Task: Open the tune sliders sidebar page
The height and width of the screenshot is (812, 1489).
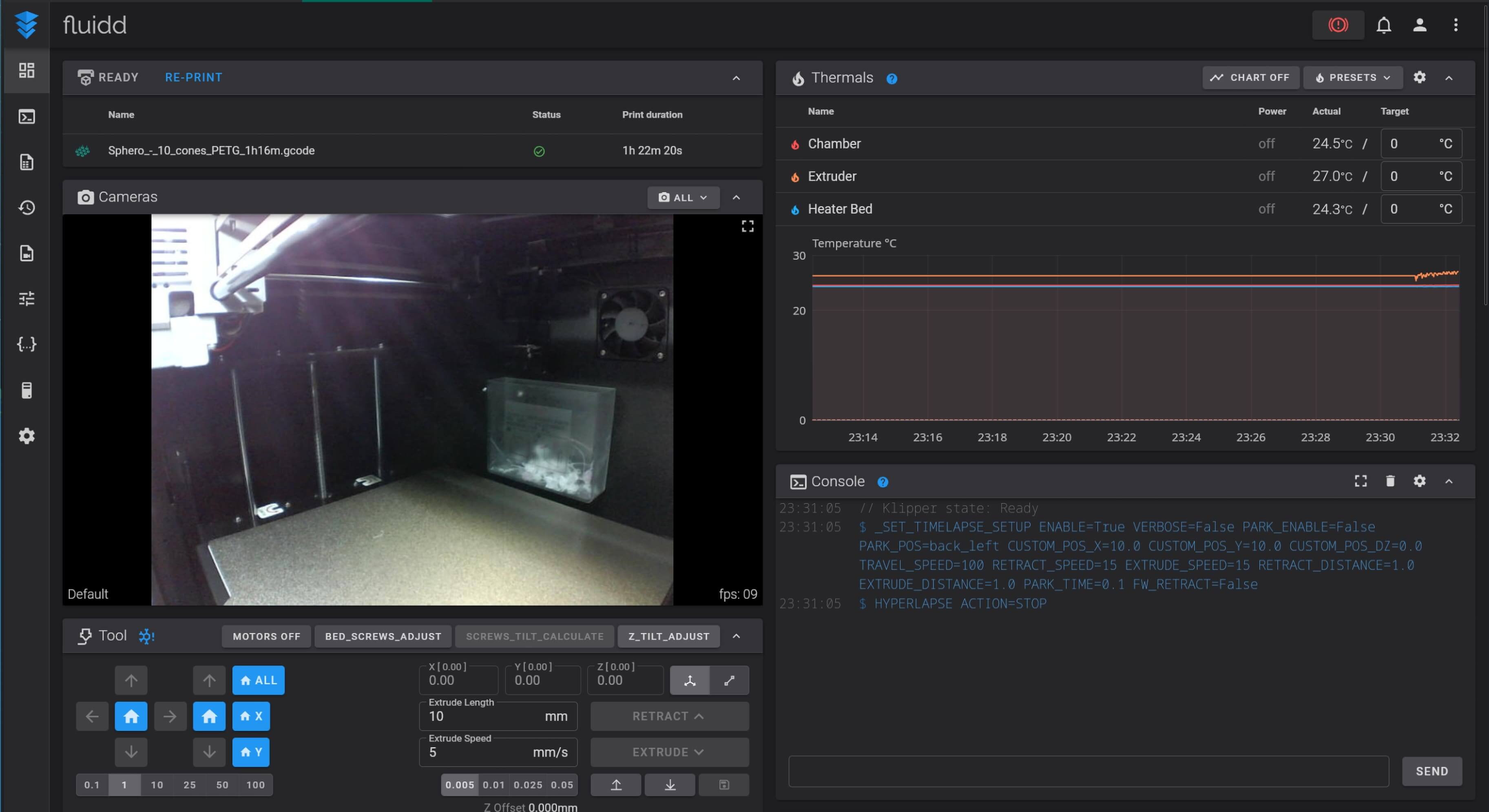Action: [x=27, y=299]
